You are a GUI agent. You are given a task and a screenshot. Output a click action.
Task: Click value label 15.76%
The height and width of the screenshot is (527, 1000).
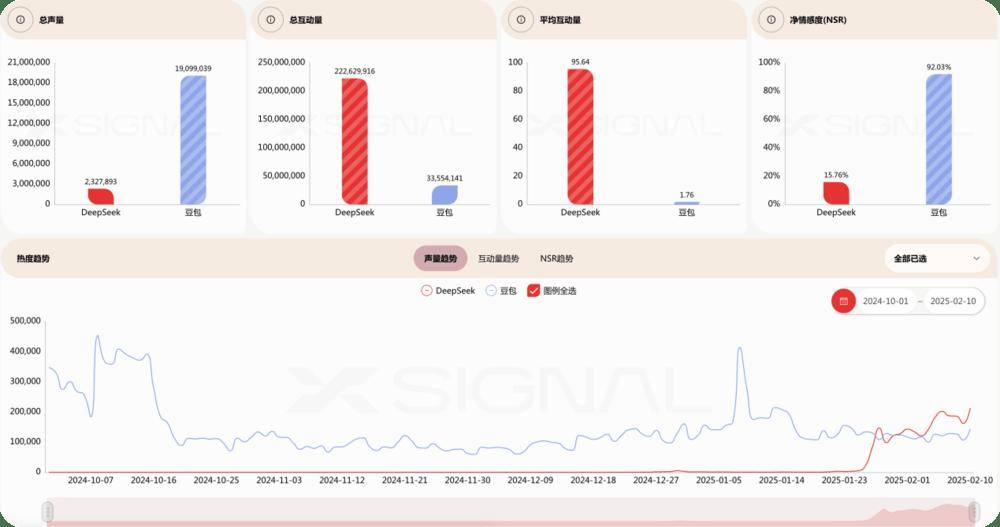(836, 175)
